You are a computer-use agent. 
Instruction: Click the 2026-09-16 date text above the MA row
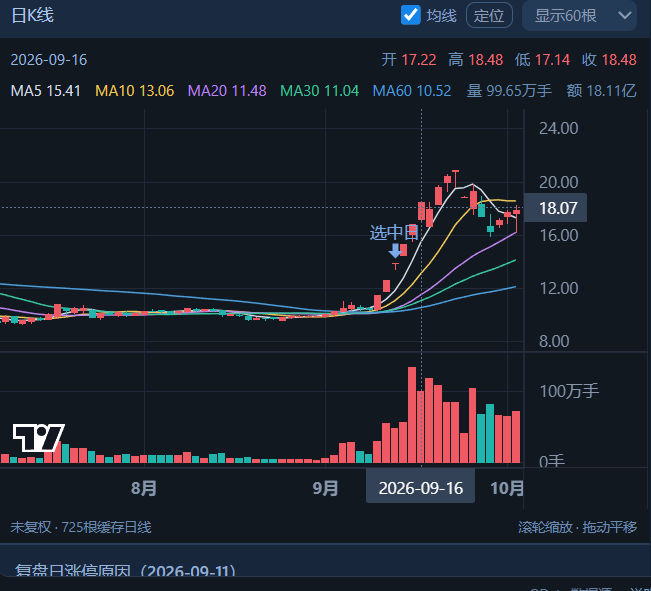tap(49, 60)
